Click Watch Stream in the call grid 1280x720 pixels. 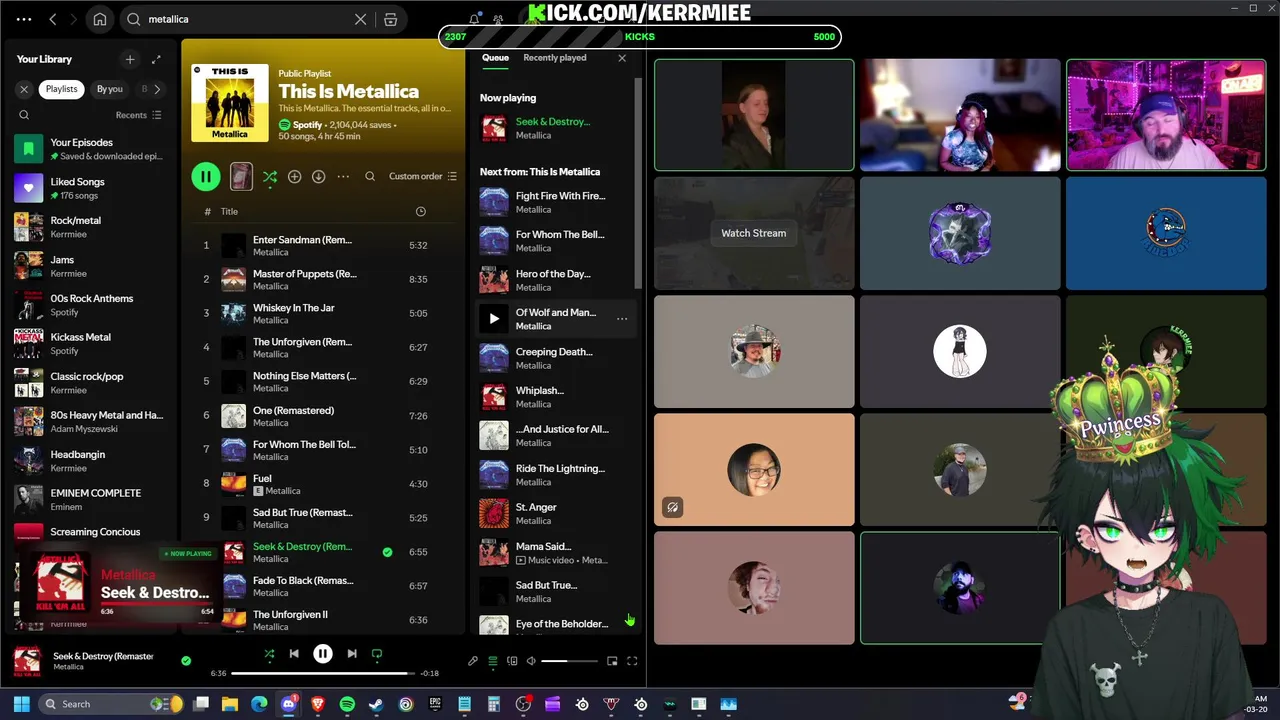754,233
